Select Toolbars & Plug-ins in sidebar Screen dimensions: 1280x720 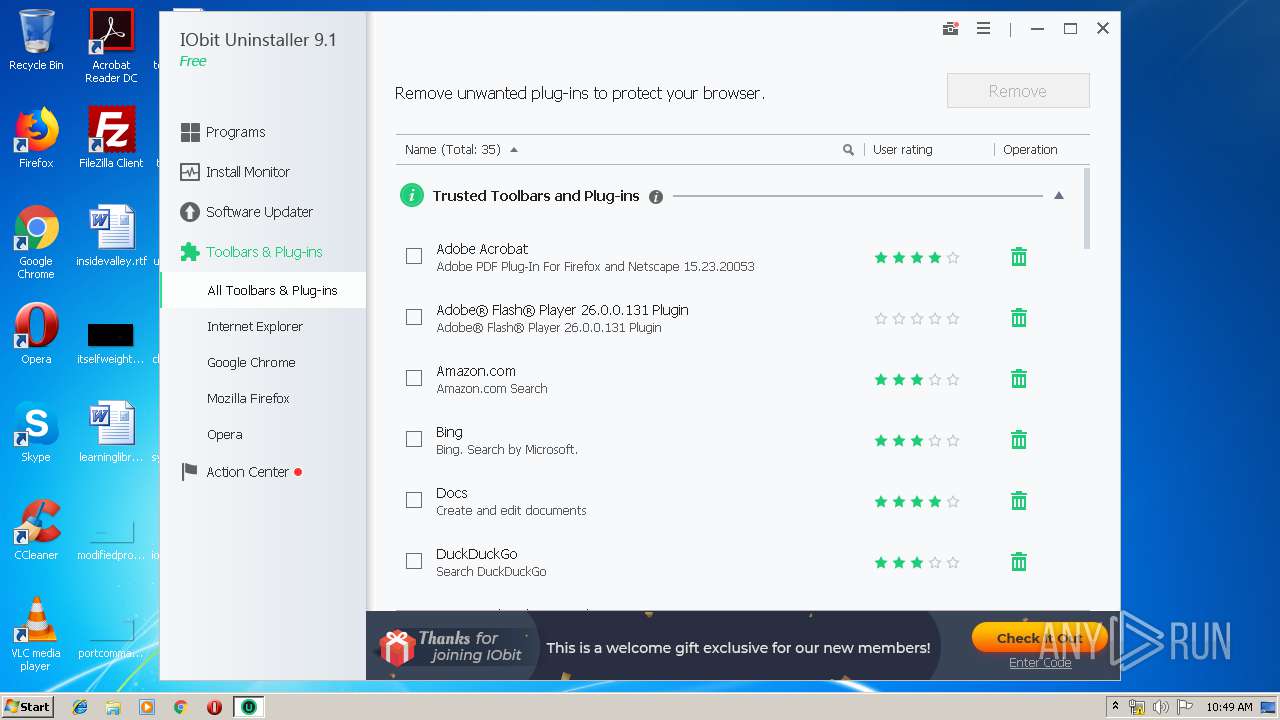pos(251,252)
